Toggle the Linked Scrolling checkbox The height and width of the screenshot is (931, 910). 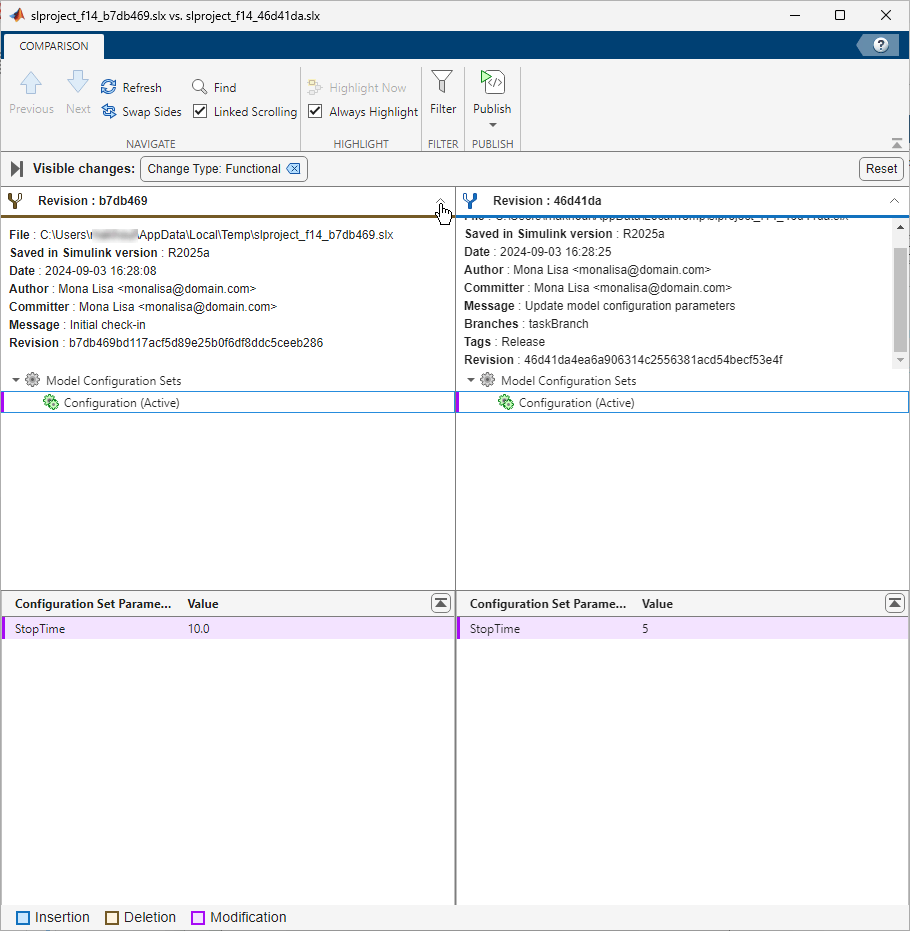(200, 111)
